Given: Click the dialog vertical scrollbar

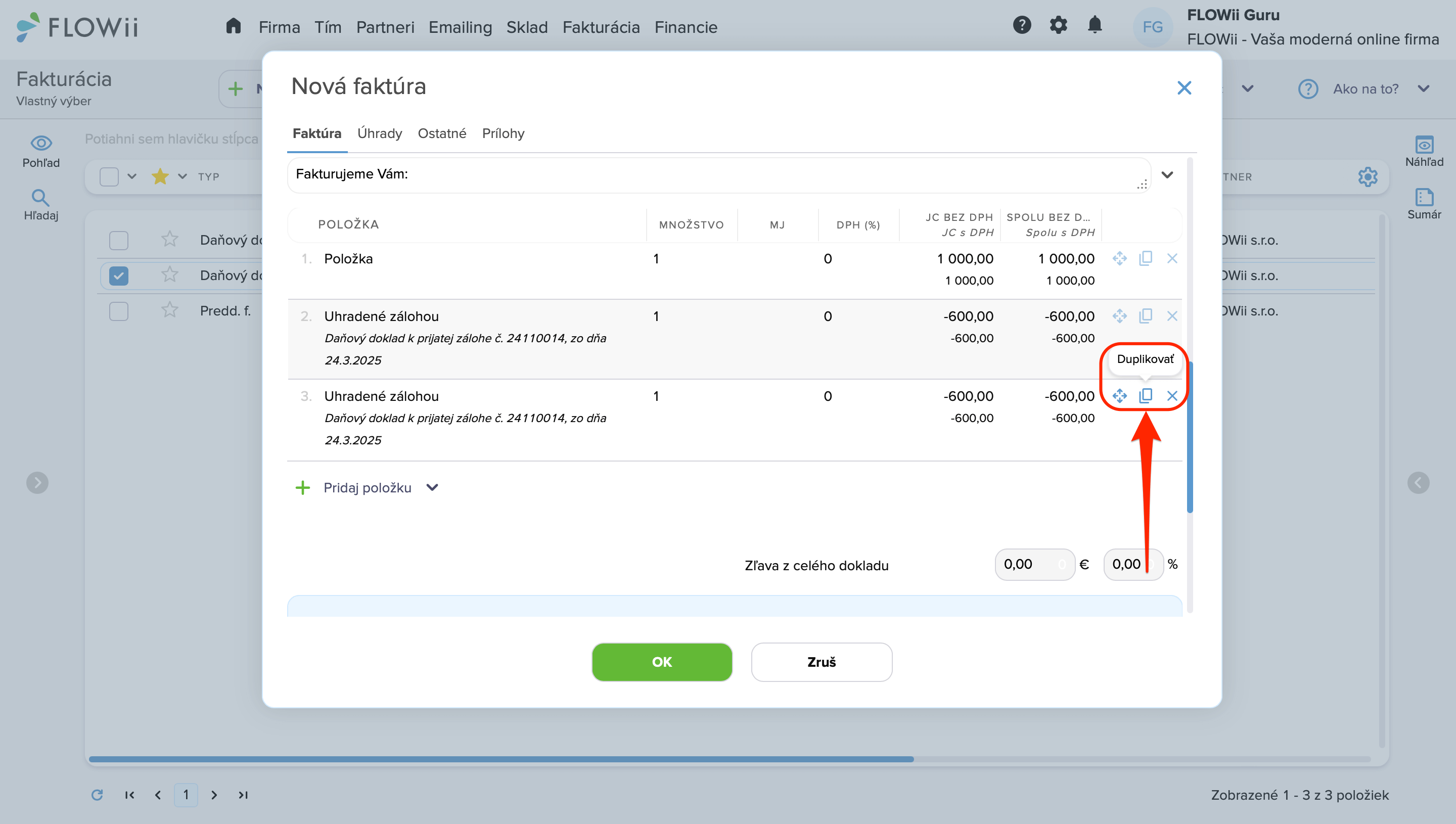Looking at the screenshot, I should tap(1190, 436).
